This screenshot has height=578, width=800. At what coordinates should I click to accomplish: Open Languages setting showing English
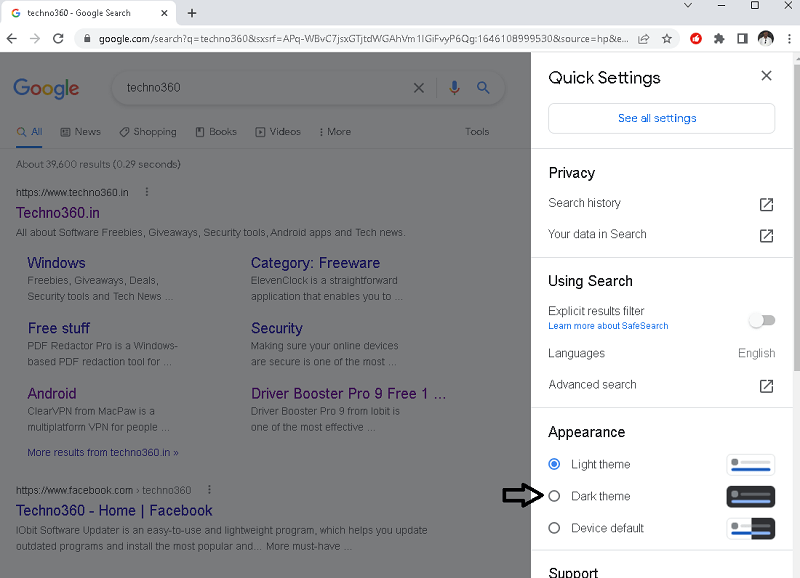[x=661, y=353]
